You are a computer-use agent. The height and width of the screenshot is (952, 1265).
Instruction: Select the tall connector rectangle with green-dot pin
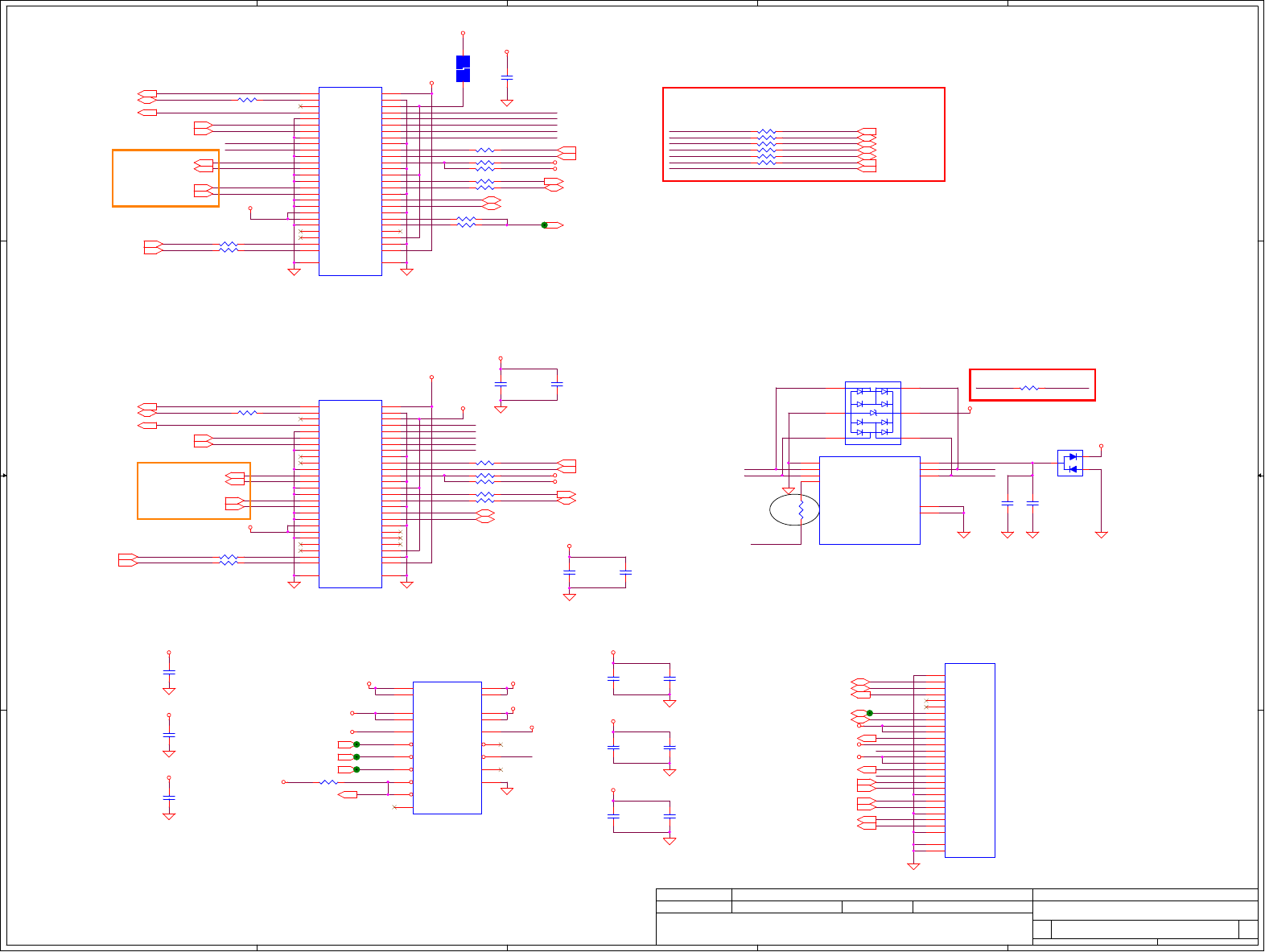tap(970, 760)
